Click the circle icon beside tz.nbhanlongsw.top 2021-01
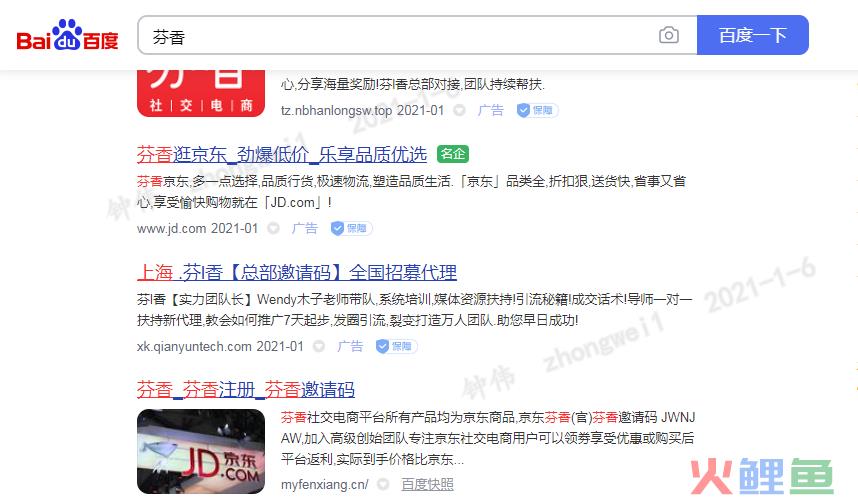 point(460,110)
